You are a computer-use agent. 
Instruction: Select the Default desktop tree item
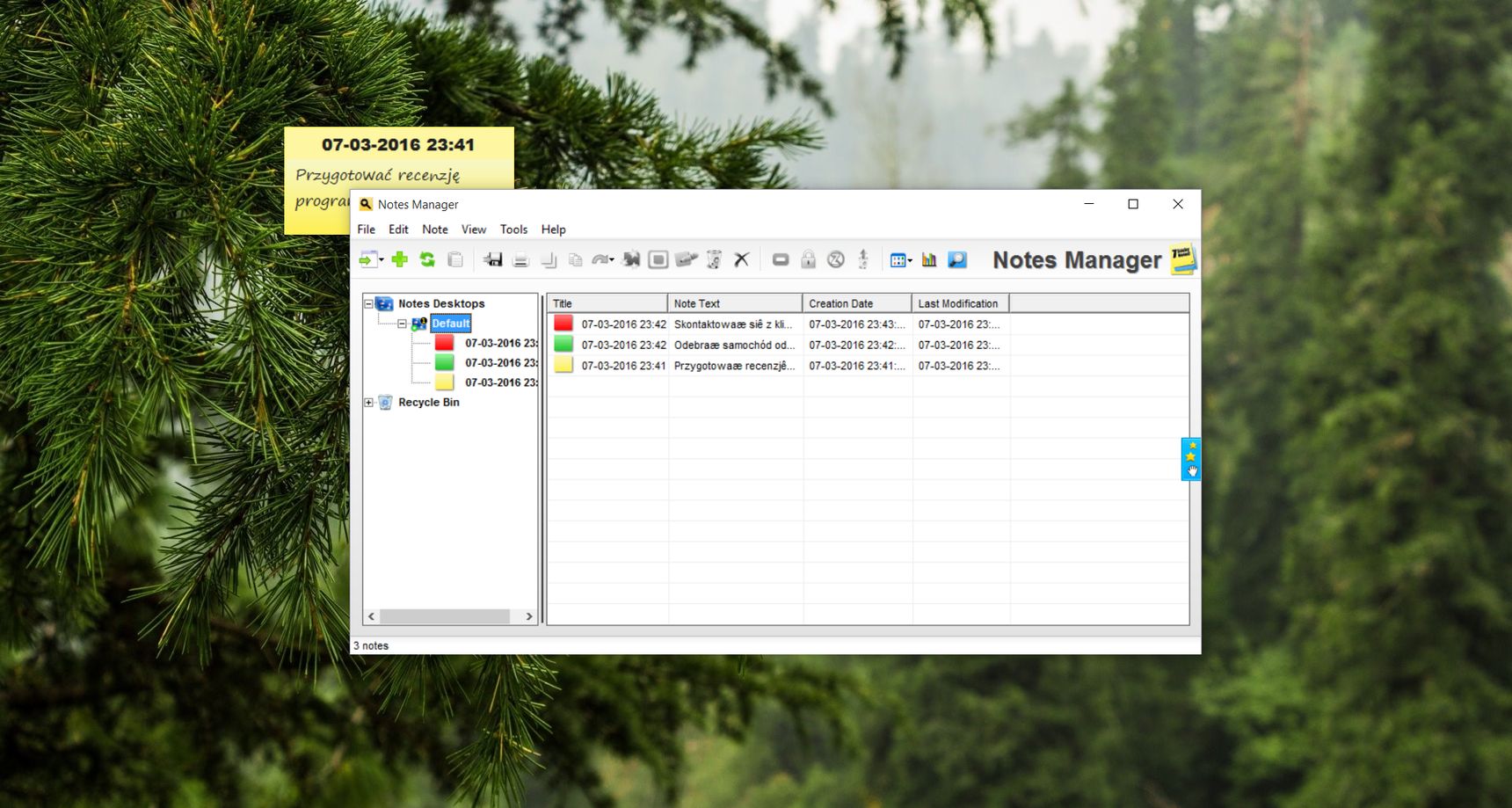click(x=451, y=324)
